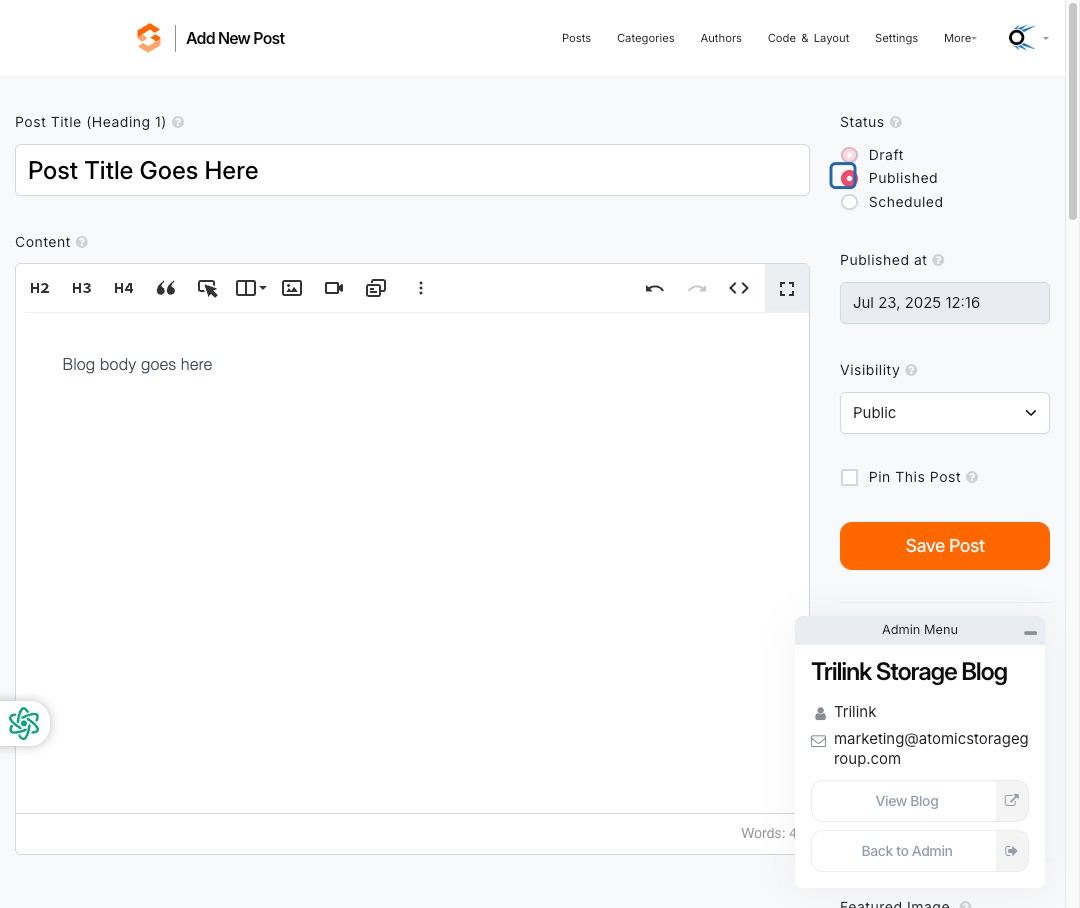Viewport: 1080px width, 908px height.
Task: Show help tooltip for Visibility
Action: (x=911, y=370)
